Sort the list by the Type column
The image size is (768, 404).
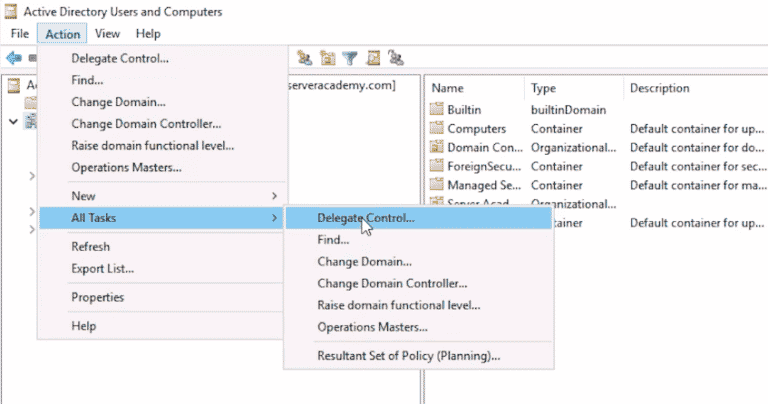point(544,88)
